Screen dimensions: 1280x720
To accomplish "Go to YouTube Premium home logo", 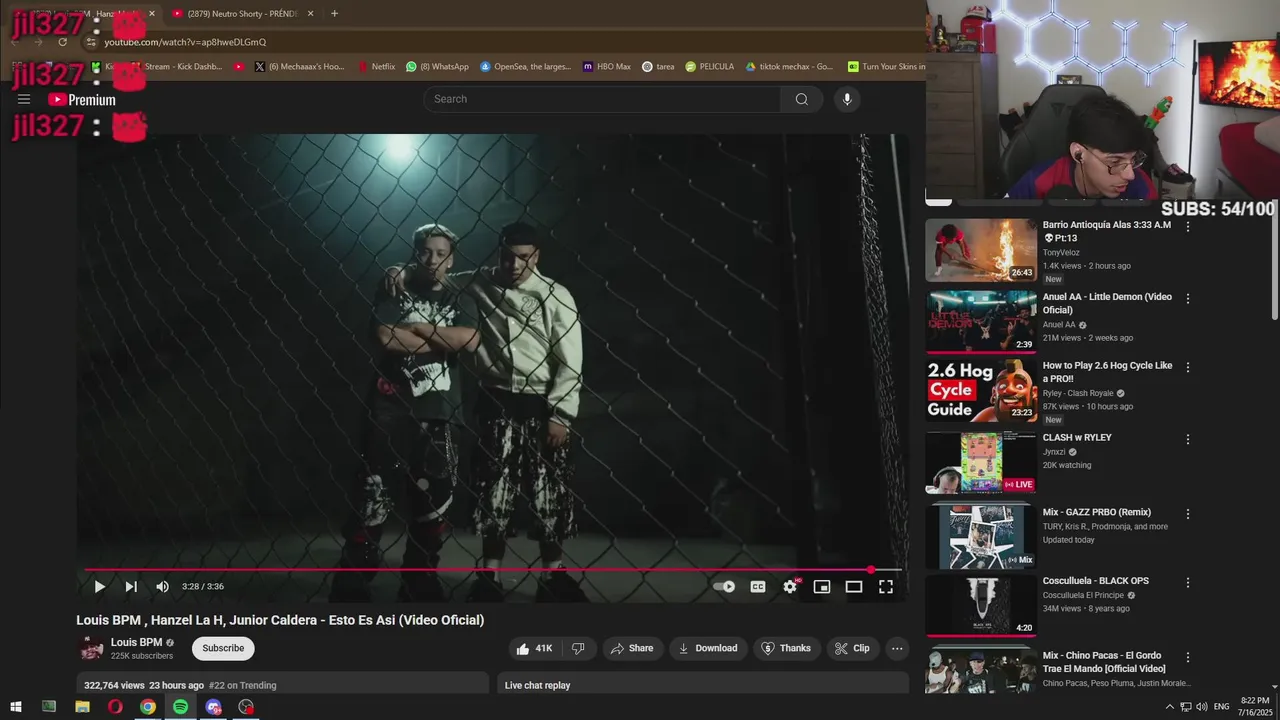I will (x=82, y=99).
